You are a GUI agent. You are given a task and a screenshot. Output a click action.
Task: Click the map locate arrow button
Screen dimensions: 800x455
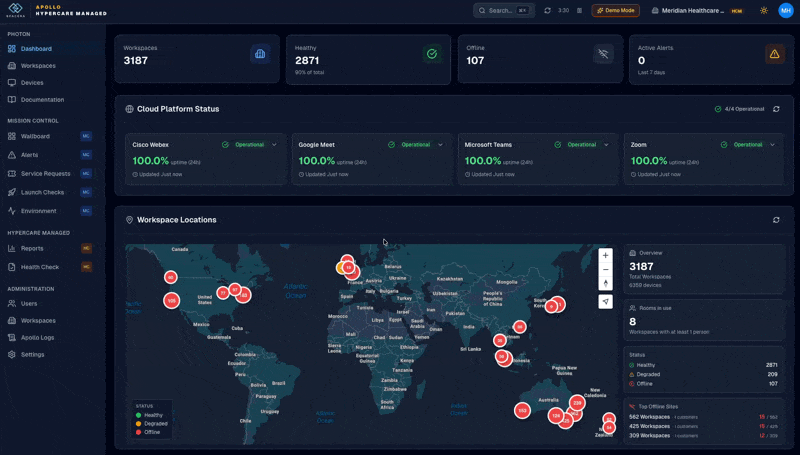605,301
